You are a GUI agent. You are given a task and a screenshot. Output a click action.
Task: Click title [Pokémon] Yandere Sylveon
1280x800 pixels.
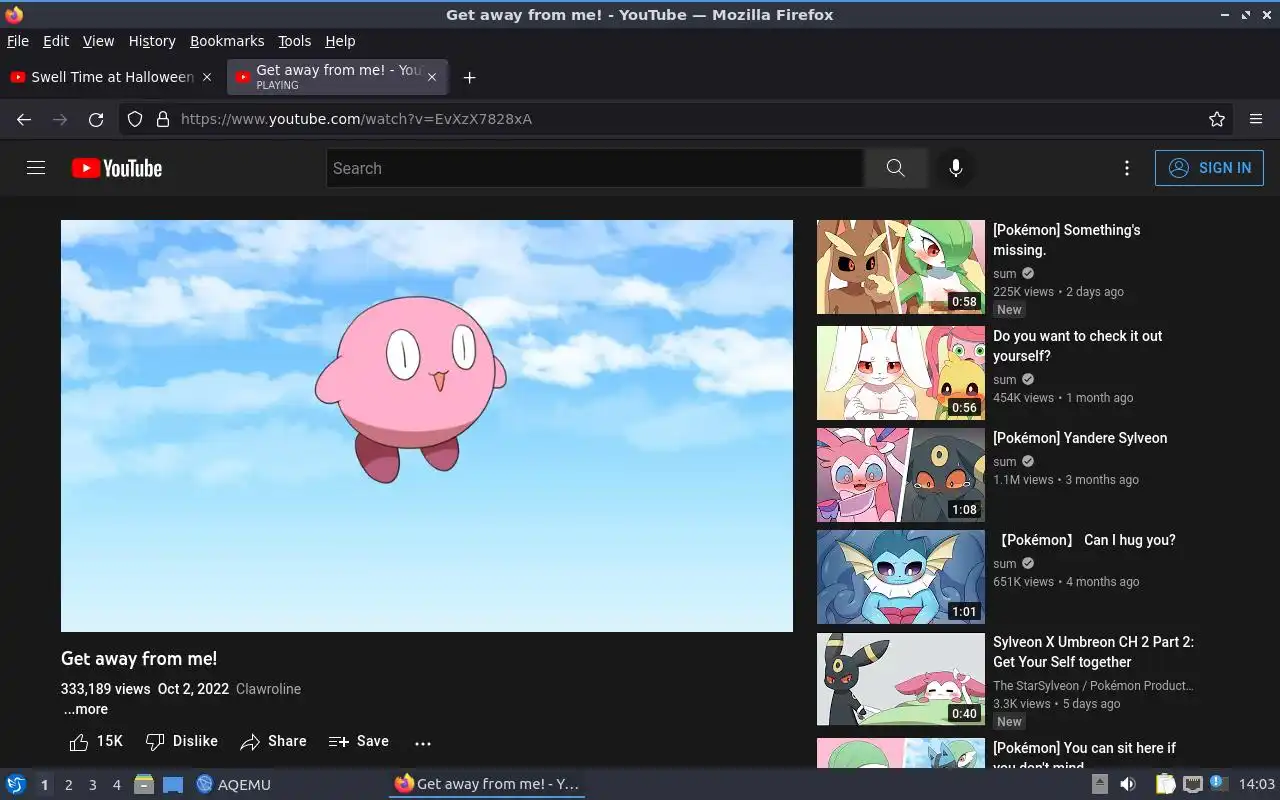1080,438
